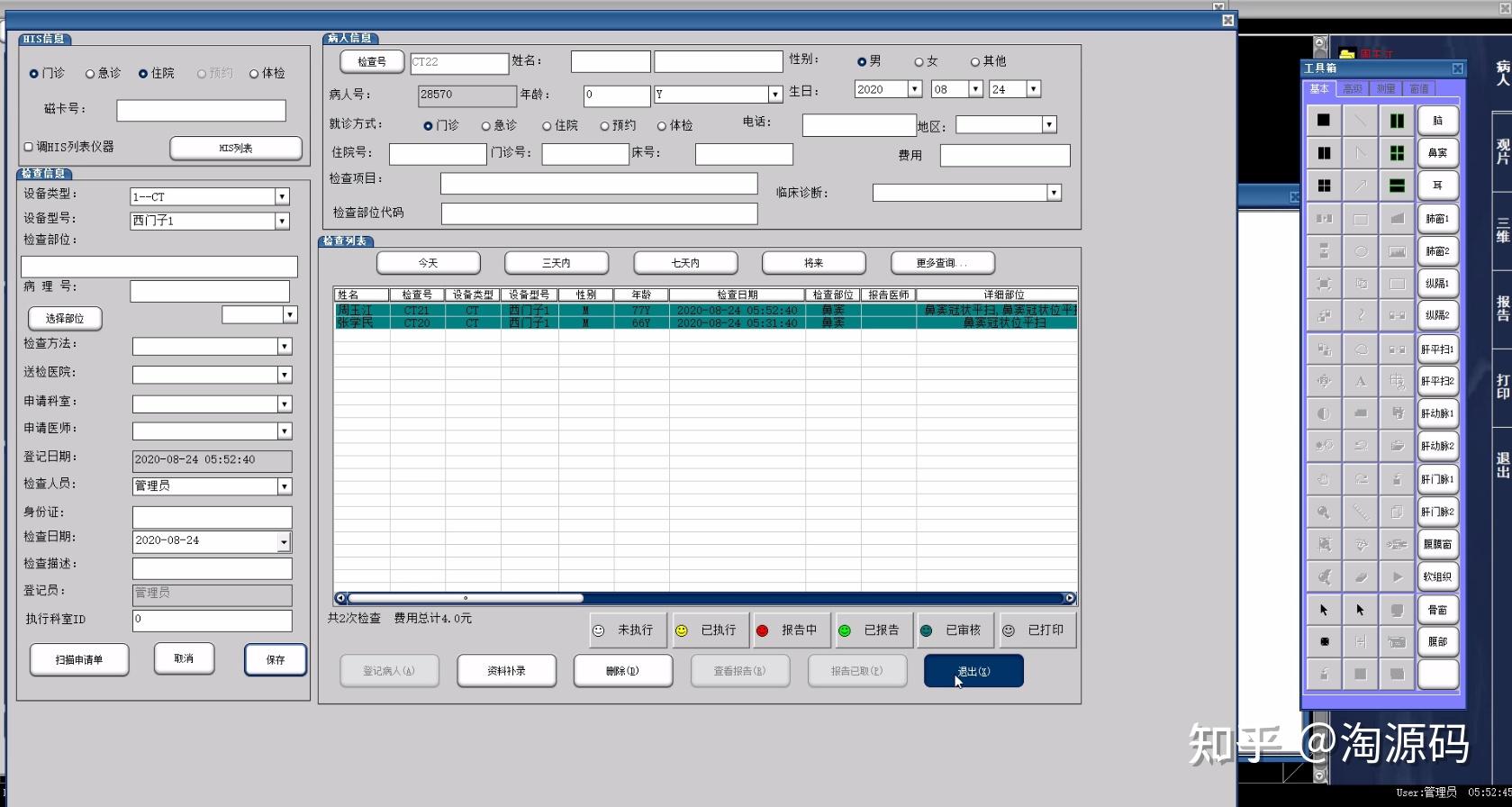The height and width of the screenshot is (807, 1512).
Task: Expand the 地区 dropdown
Action: point(1049,124)
